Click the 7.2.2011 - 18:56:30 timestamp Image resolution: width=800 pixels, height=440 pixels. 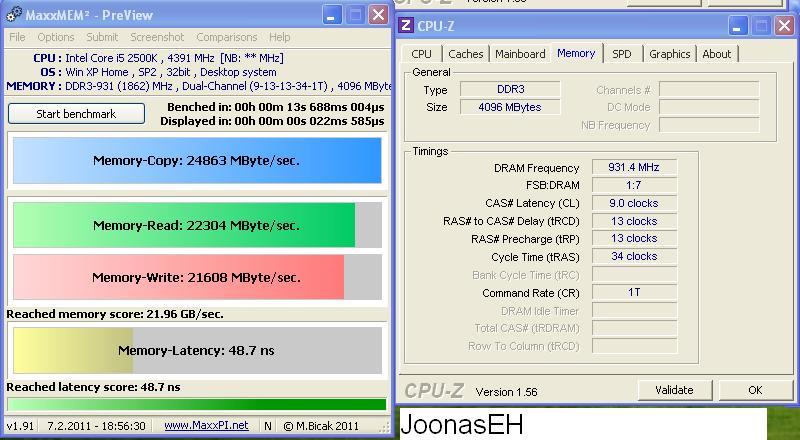tap(96, 426)
